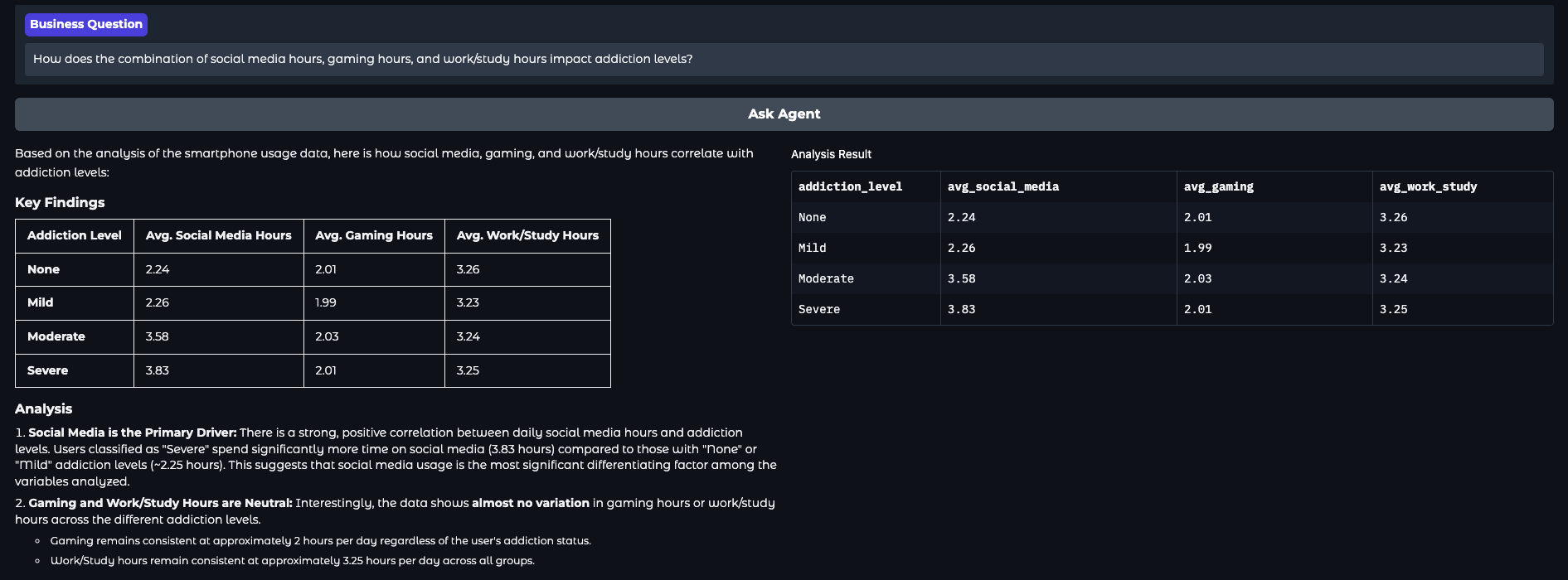Select the None cell in Analysis Result

pyautogui.click(x=812, y=218)
